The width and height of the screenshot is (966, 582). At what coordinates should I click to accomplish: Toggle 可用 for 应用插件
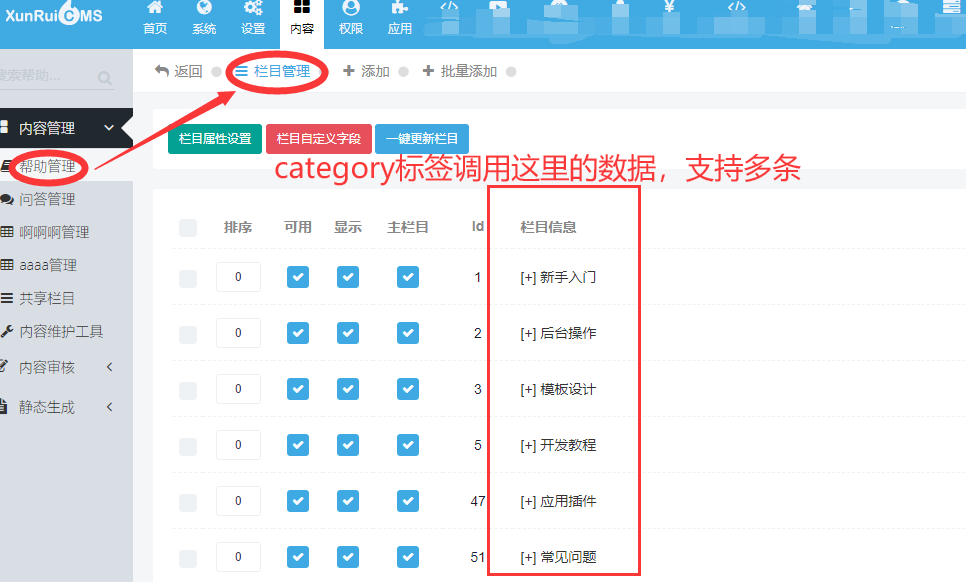point(298,501)
